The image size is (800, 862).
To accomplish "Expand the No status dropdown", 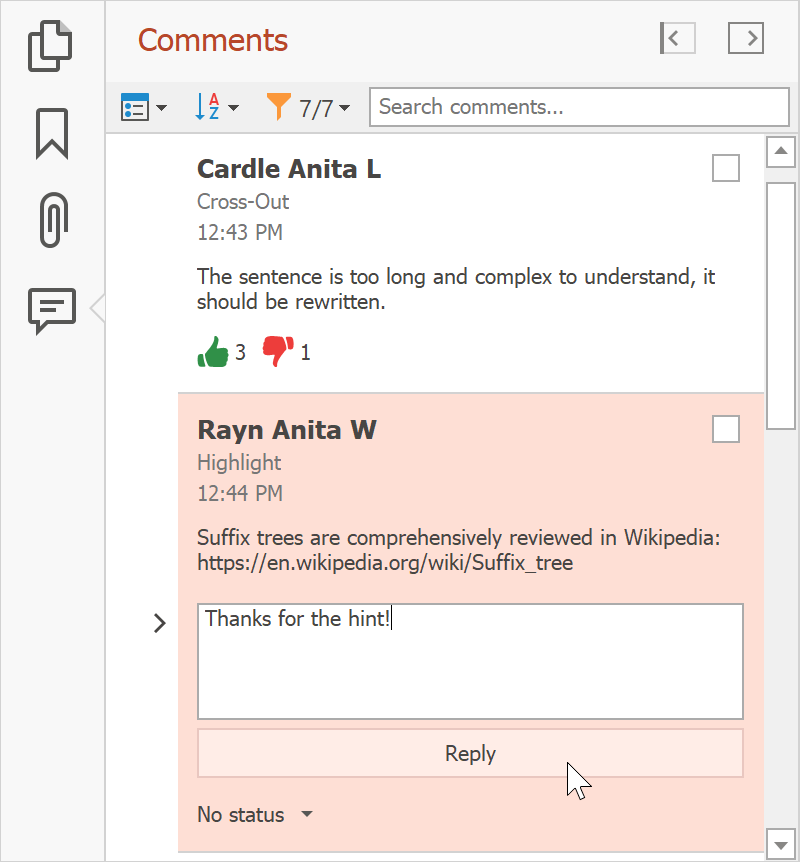I will coord(255,815).
